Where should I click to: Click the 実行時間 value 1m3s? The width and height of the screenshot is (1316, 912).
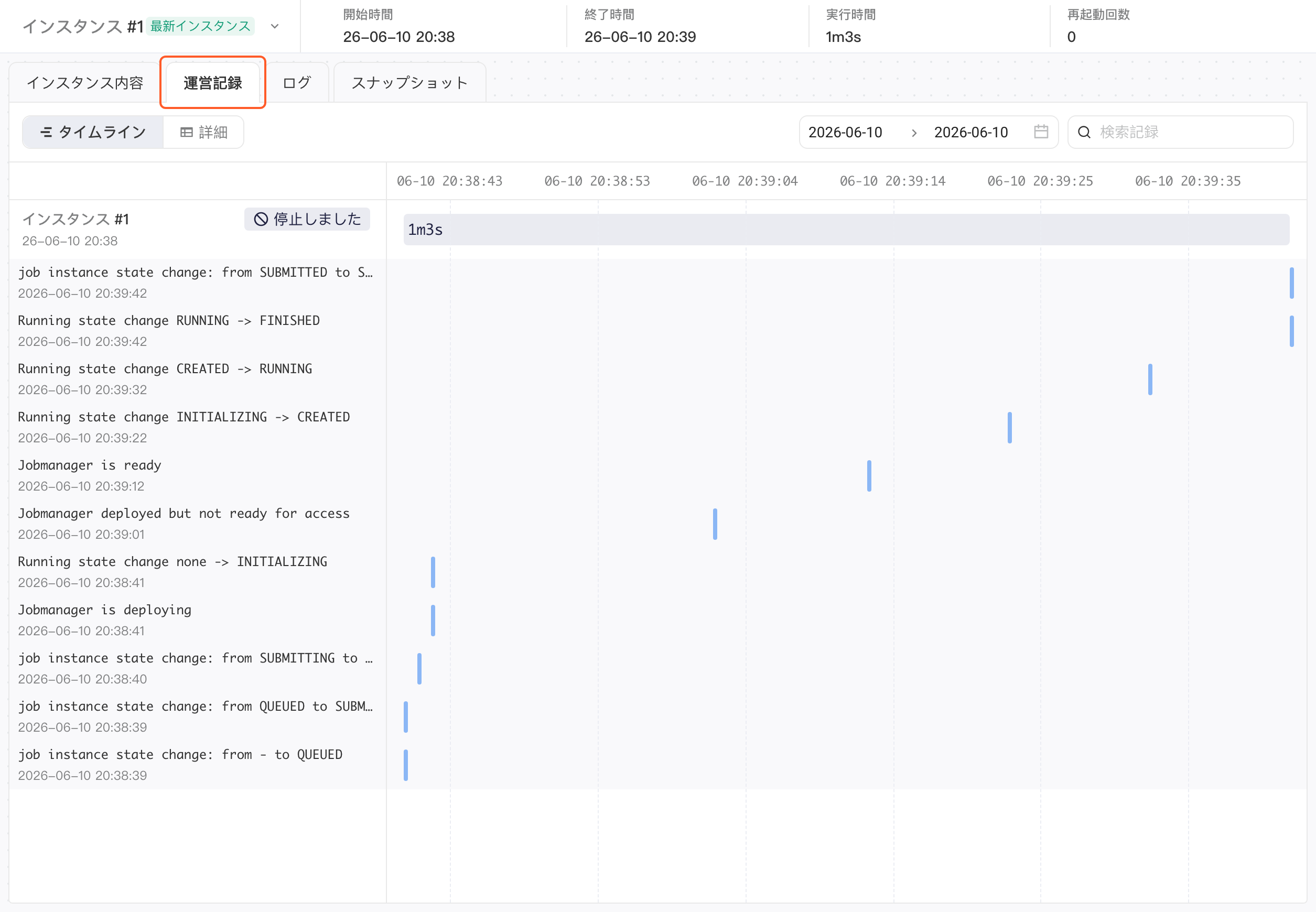coord(843,37)
